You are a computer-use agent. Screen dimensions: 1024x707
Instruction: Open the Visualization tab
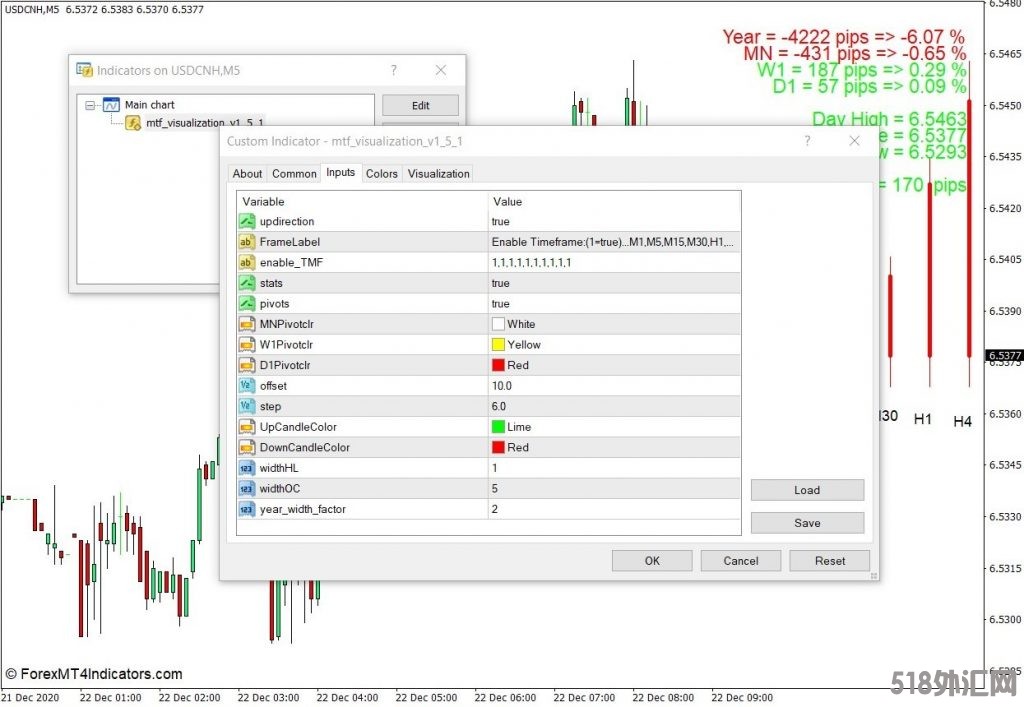(438, 173)
